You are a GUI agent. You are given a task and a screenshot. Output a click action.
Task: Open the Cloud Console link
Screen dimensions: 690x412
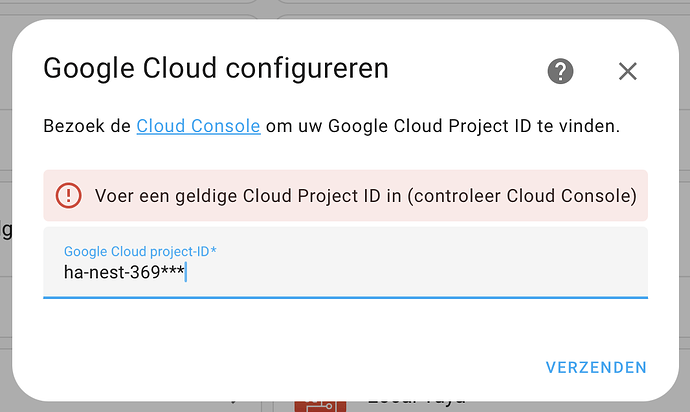(198, 126)
